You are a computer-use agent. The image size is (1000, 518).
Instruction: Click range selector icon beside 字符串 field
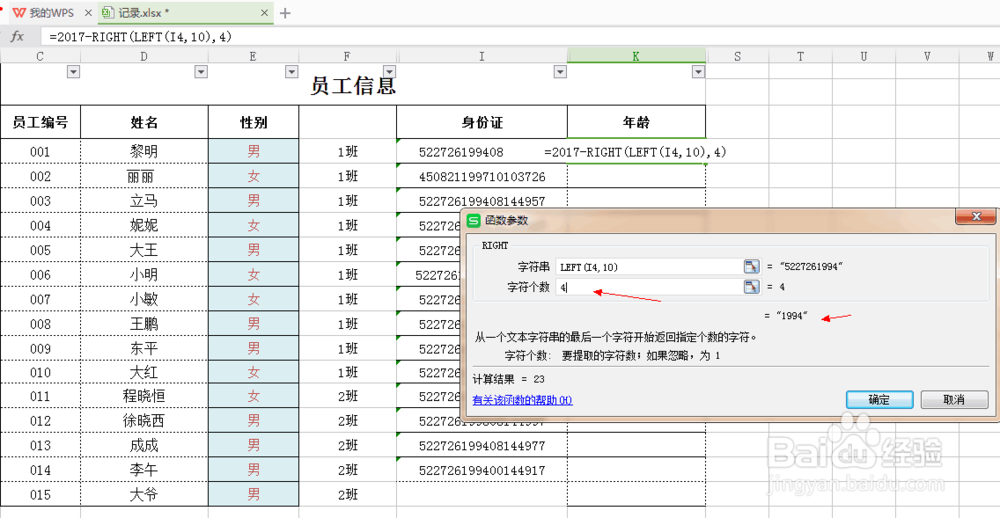(x=752, y=267)
